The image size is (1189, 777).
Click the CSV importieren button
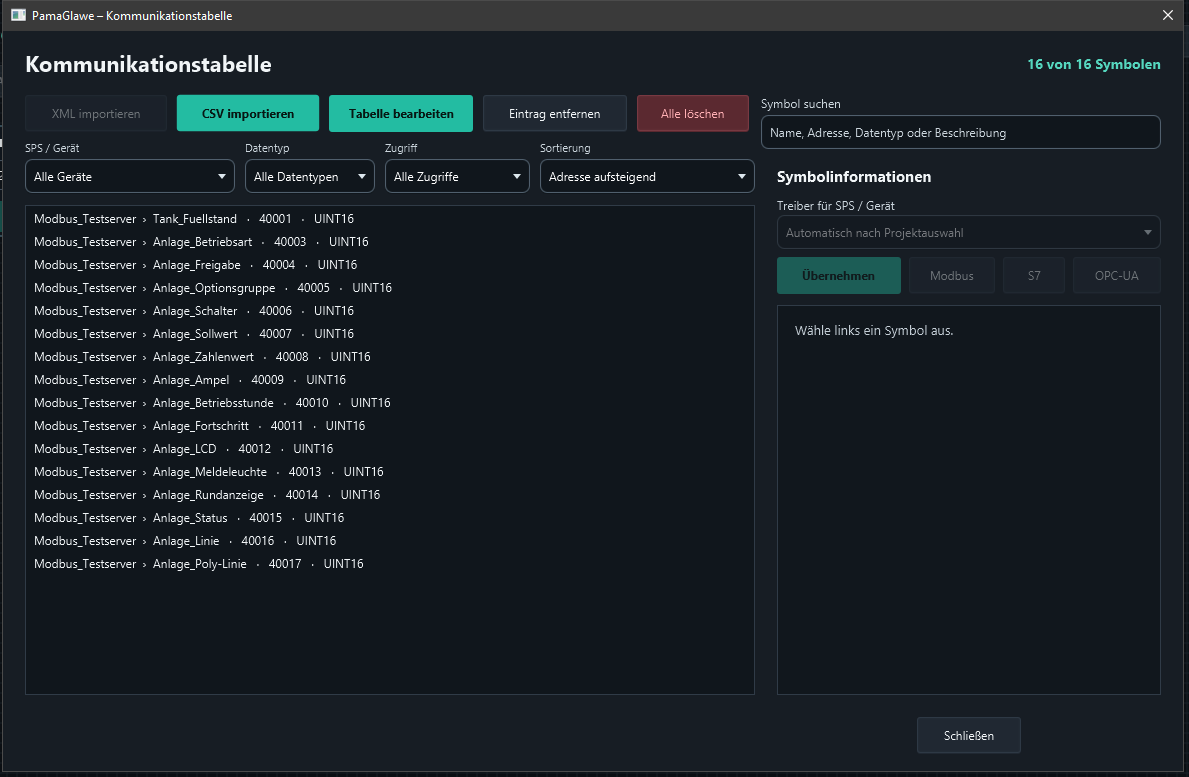click(x=248, y=114)
